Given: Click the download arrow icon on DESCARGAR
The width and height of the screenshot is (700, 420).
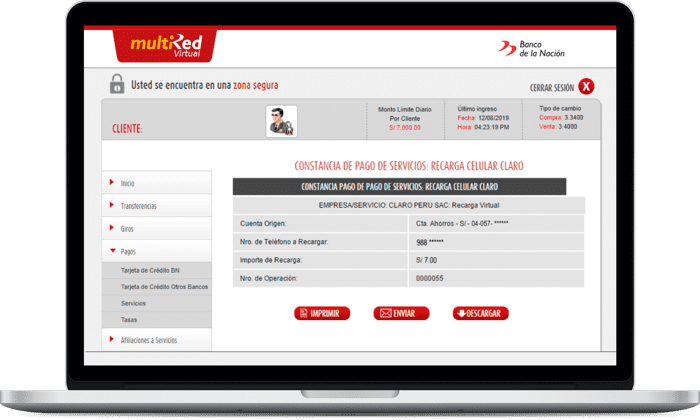Looking at the screenshot, I should [462, 313].
